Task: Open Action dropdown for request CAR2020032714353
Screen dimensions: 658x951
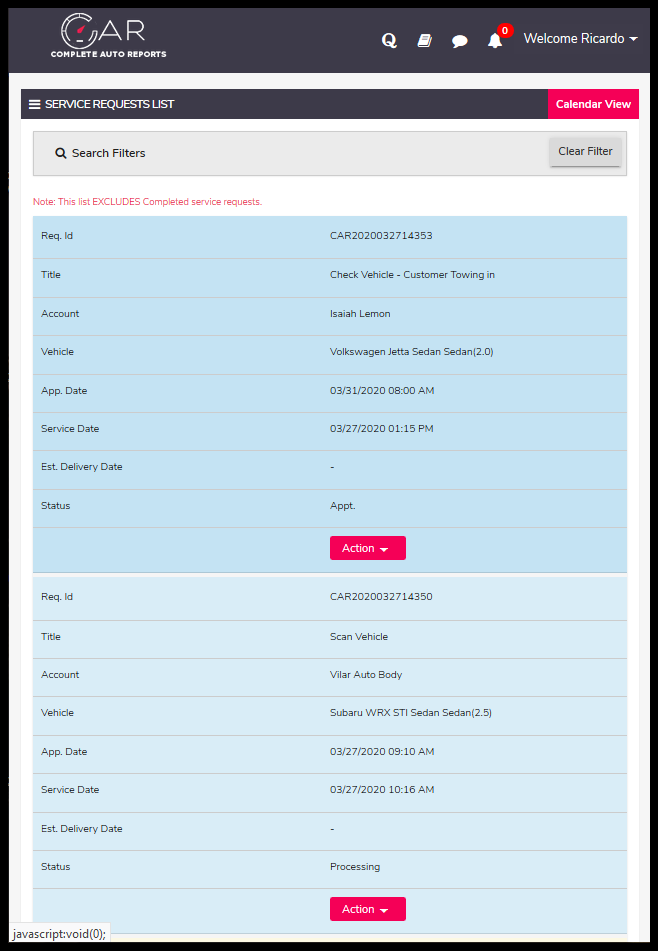Action: pyautogui.click(x=368, y=548)
